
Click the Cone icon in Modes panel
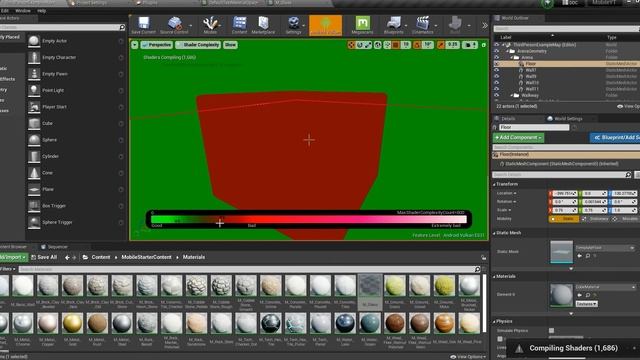[34, 173]
